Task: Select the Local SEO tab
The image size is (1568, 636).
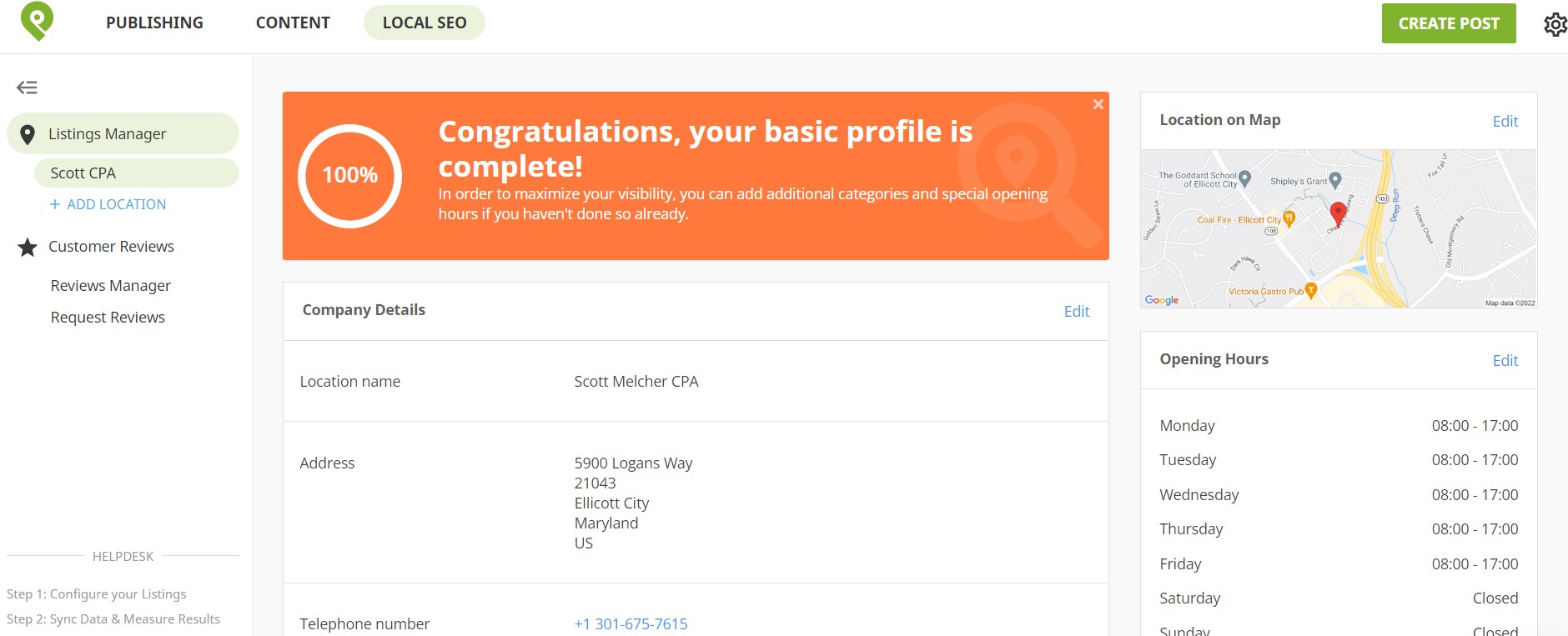Action: pos(425,23)
